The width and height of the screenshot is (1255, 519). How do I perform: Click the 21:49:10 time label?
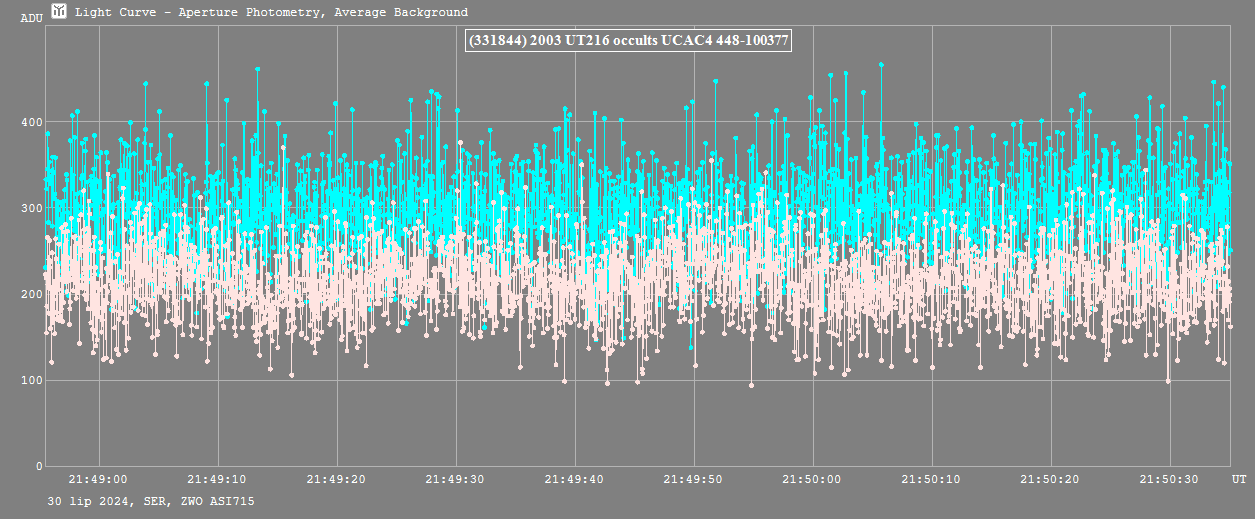(217, 480)
